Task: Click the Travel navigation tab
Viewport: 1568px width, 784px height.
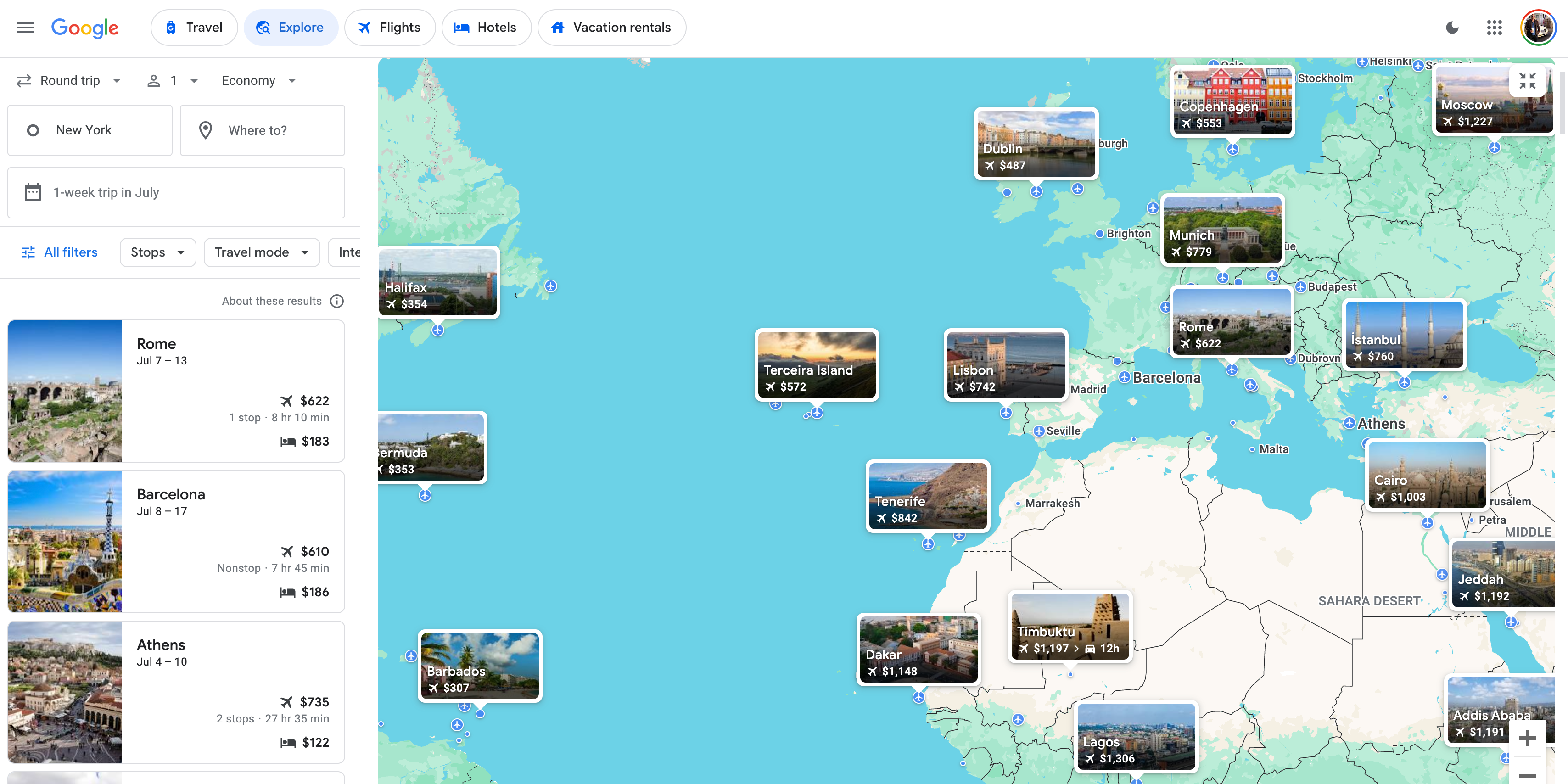Action: pyautogui.click(x=192, y=27)
